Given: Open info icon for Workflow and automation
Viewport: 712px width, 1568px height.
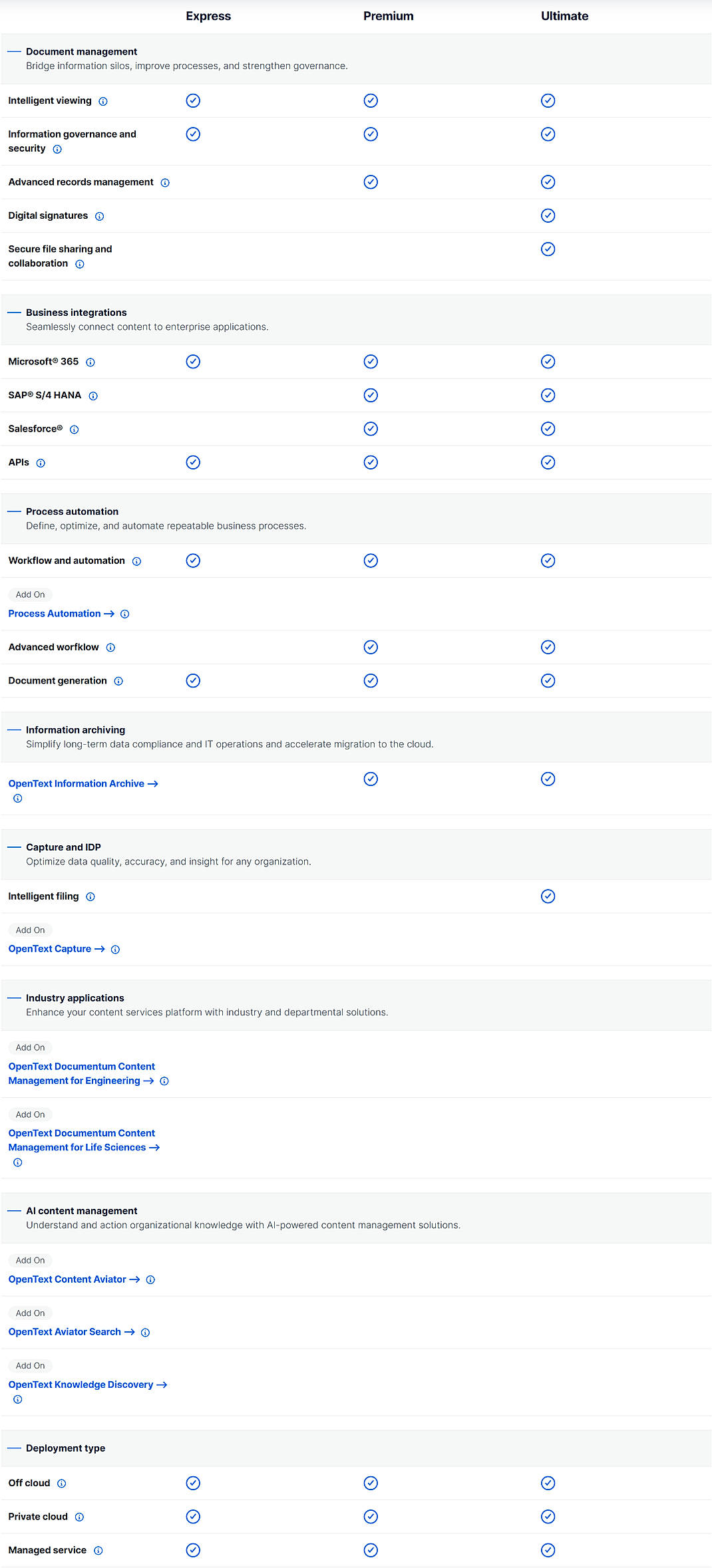Looking at the screenshot, I should [136, 562].
